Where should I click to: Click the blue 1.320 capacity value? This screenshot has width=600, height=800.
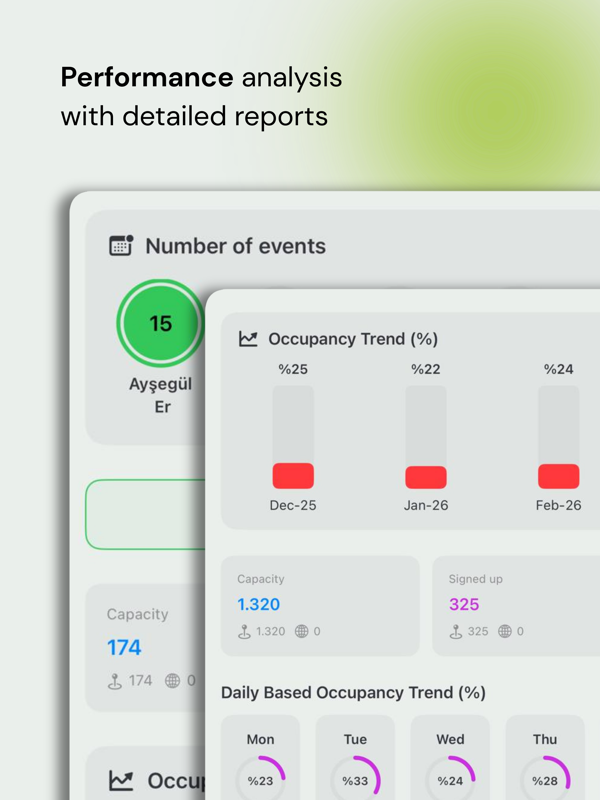(259, 604)
